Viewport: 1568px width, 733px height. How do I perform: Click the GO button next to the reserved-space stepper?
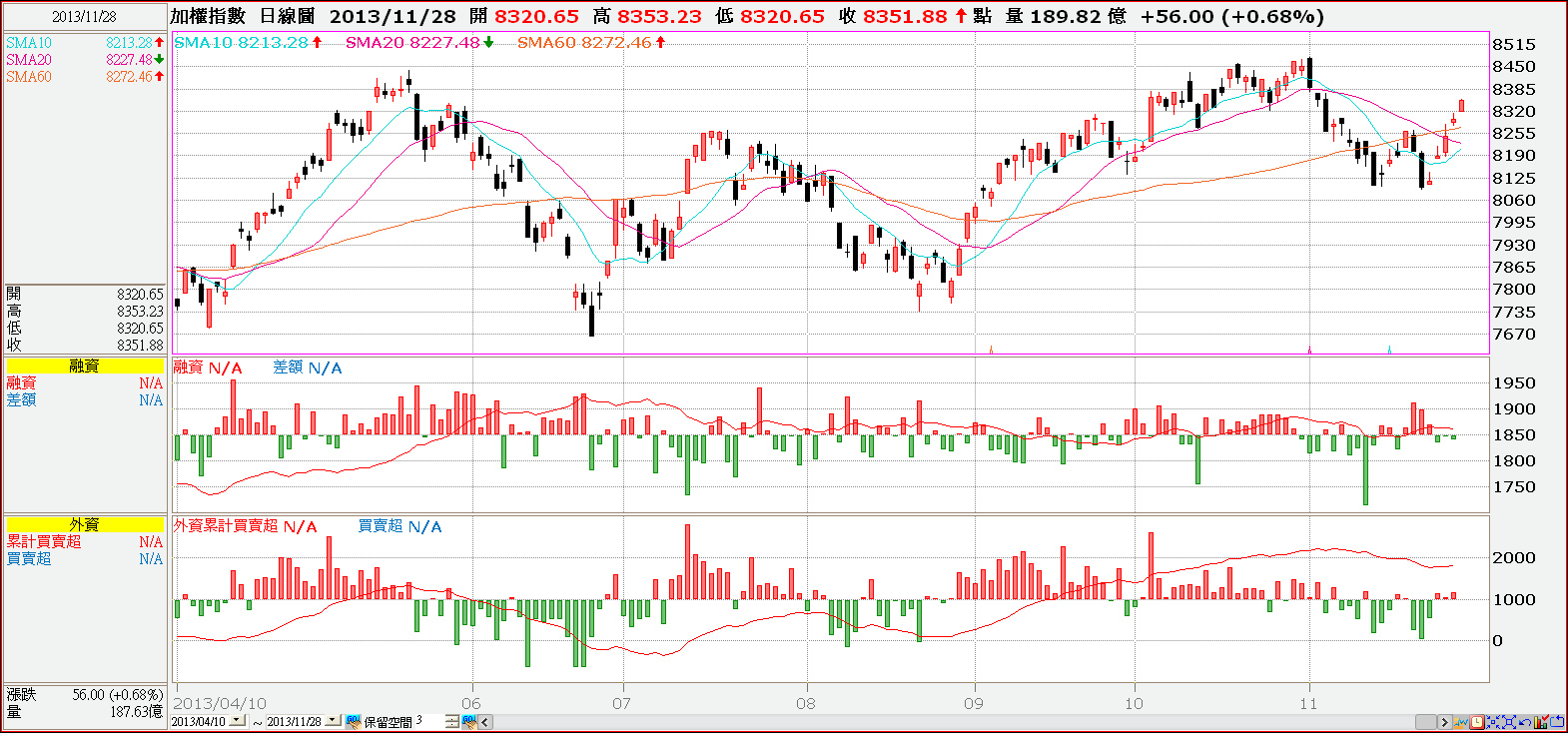[x=468, y=721]
